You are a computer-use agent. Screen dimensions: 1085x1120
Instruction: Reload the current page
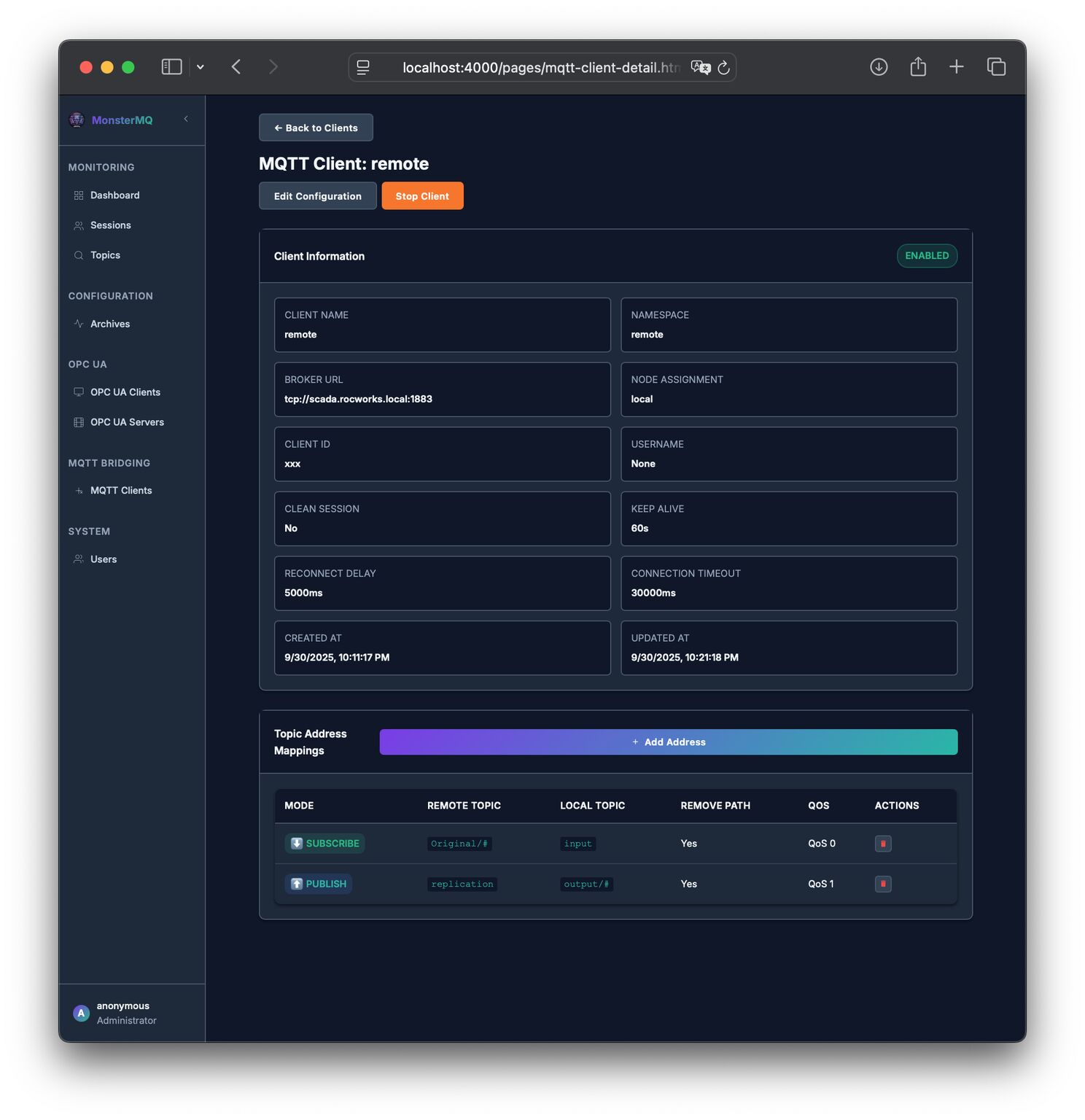724,68
